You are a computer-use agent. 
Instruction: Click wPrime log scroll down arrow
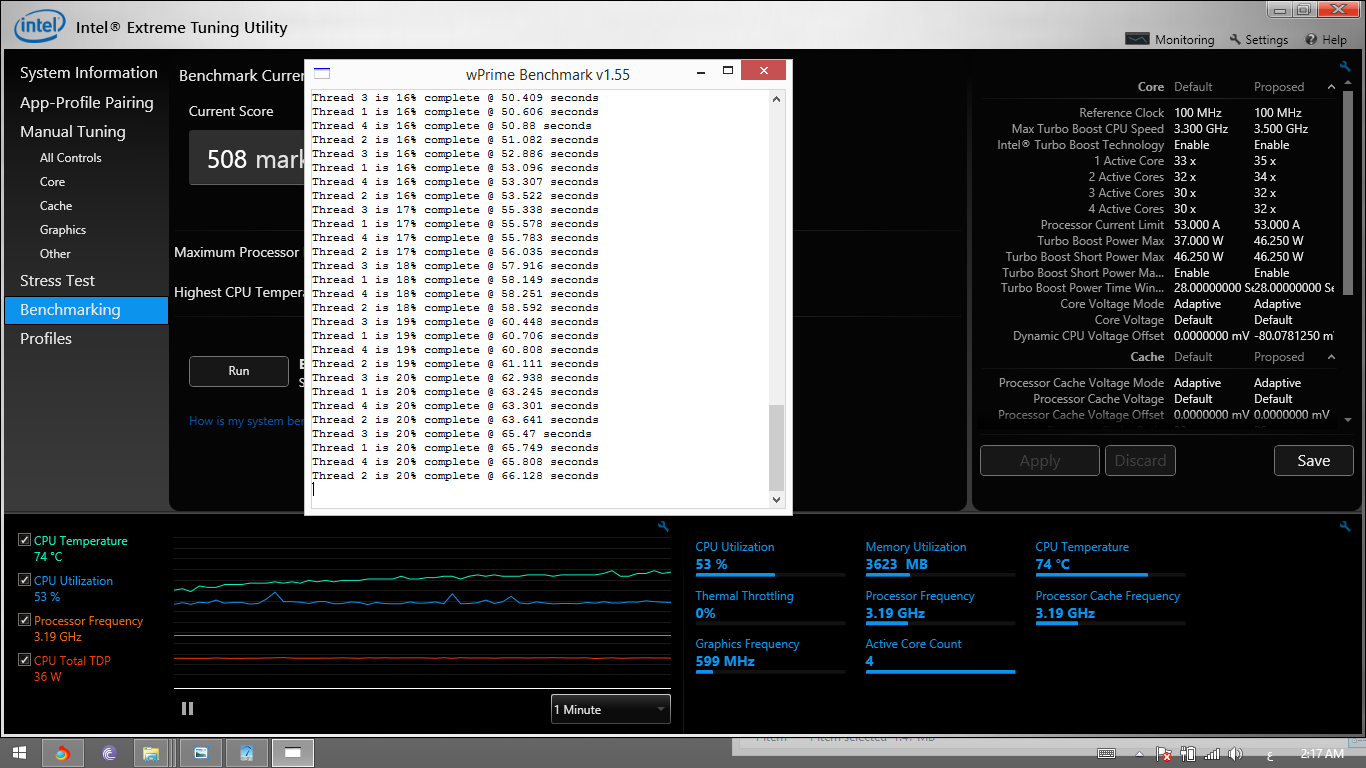777,499
